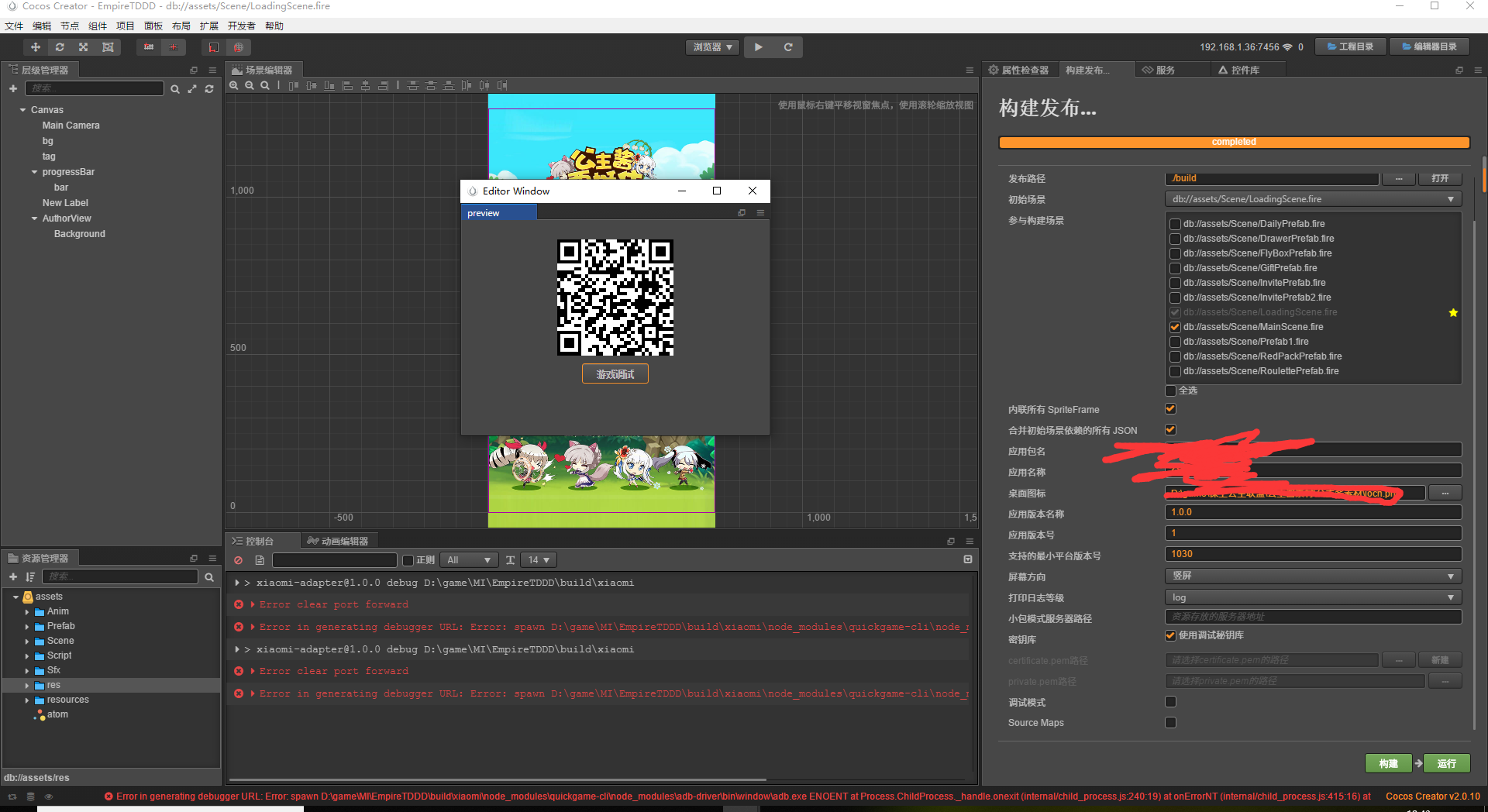1488x812 pixels.
Task: Click the completed build progress bar
Action: (x=1234, y=143)
